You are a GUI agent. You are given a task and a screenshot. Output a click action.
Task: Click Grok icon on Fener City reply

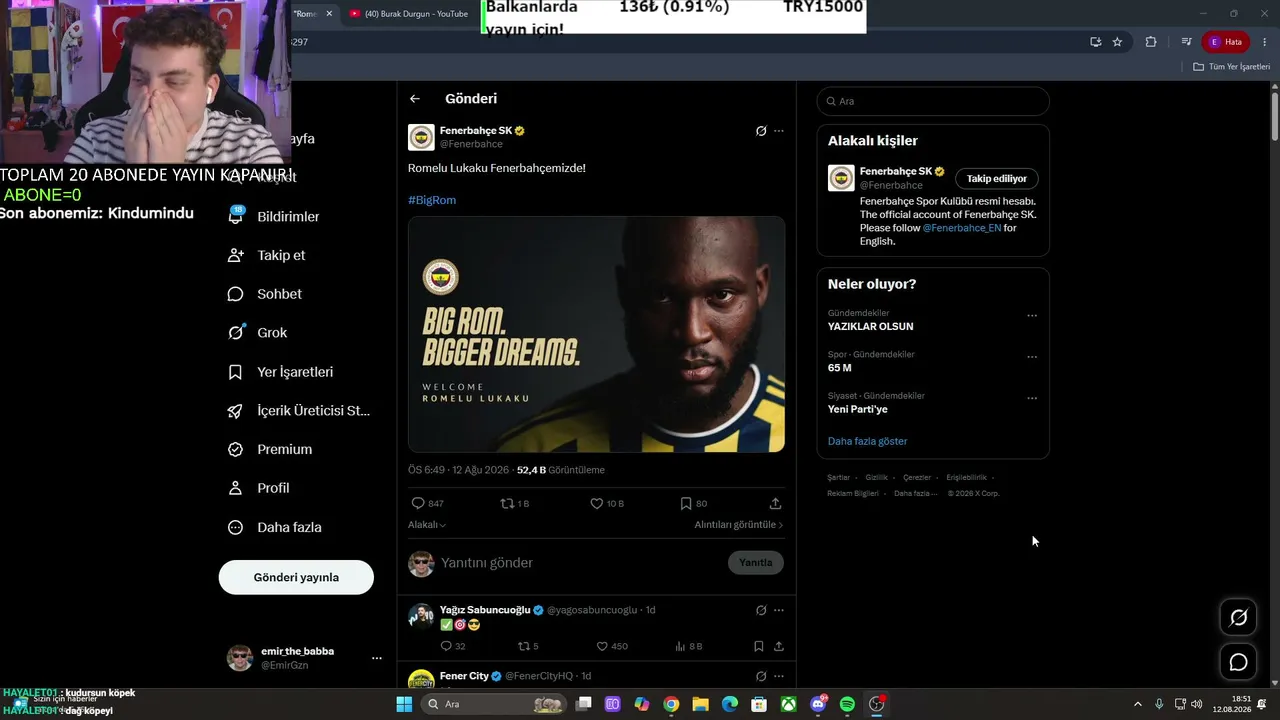tap(761, 676)
